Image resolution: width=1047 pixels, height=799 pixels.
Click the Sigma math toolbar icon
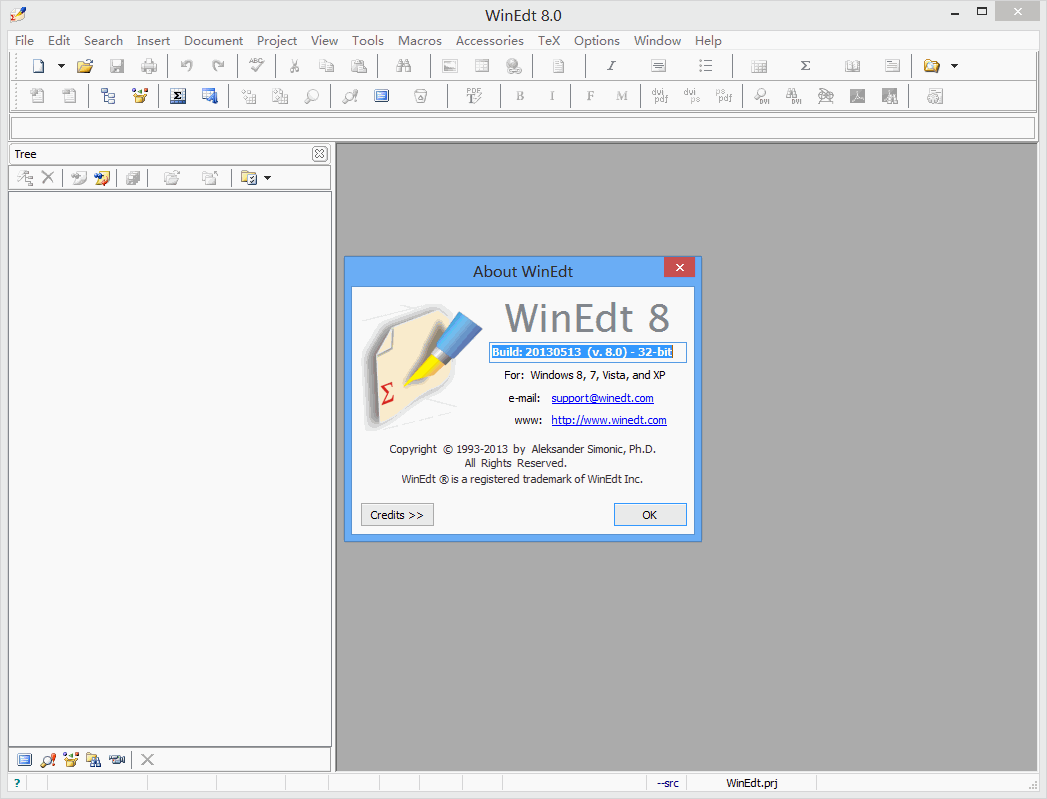click(x=805, y=66)
